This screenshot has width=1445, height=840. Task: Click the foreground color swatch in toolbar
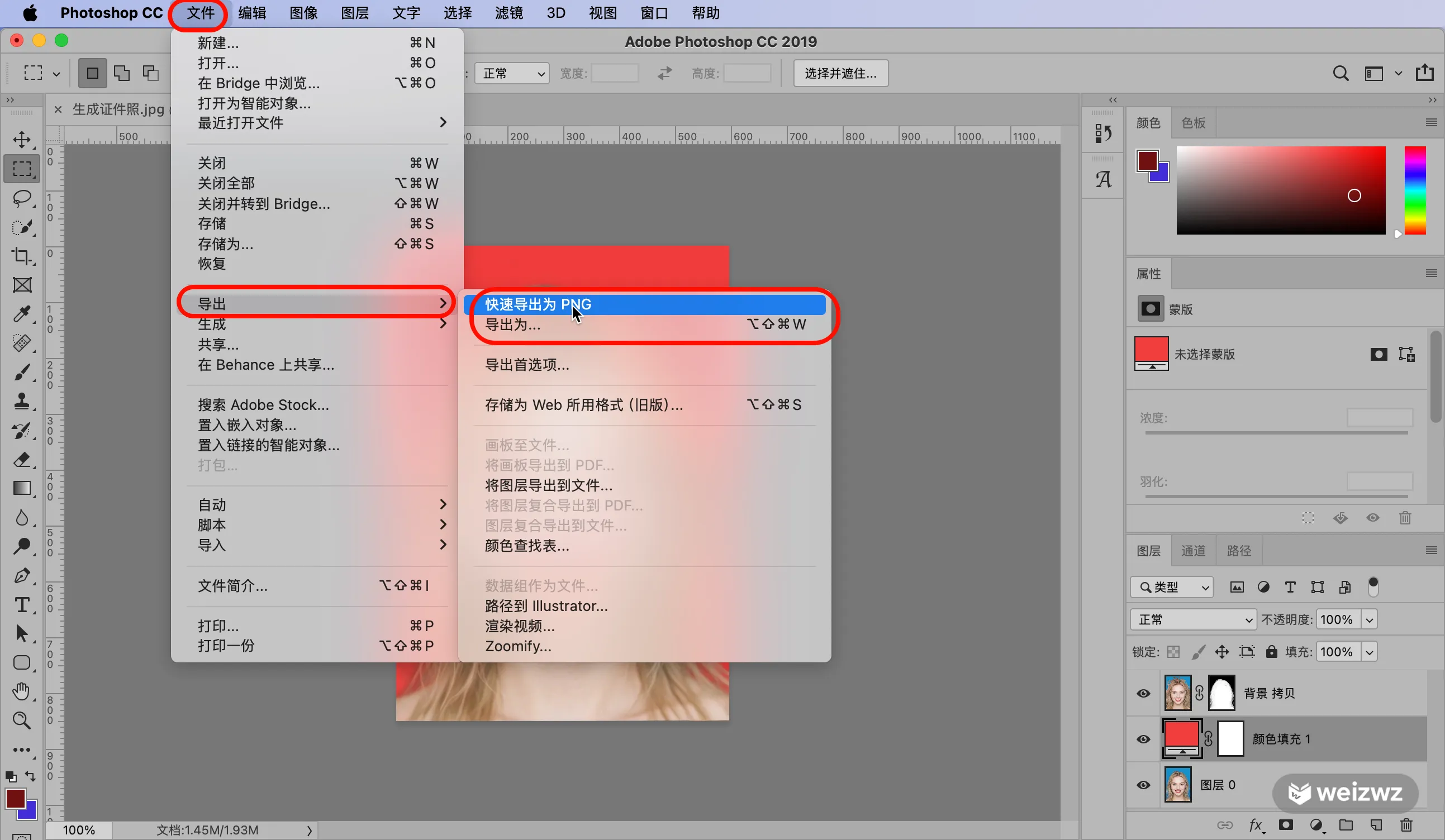(x=15, y=798)
